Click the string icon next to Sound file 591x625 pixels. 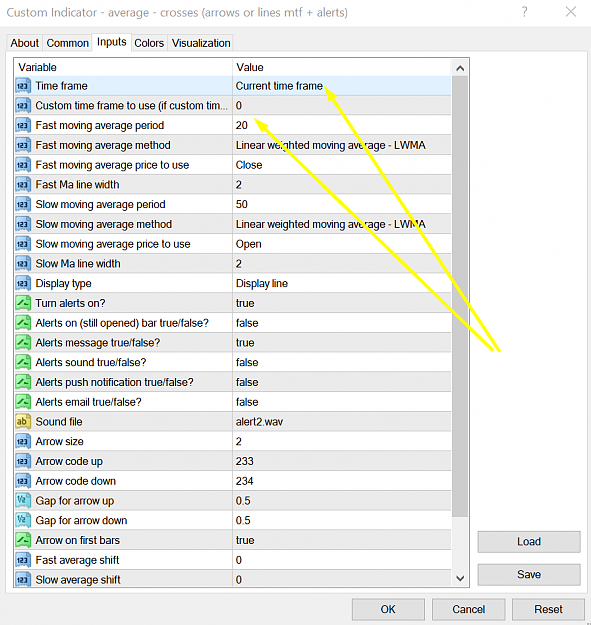[x=23, y=422]
